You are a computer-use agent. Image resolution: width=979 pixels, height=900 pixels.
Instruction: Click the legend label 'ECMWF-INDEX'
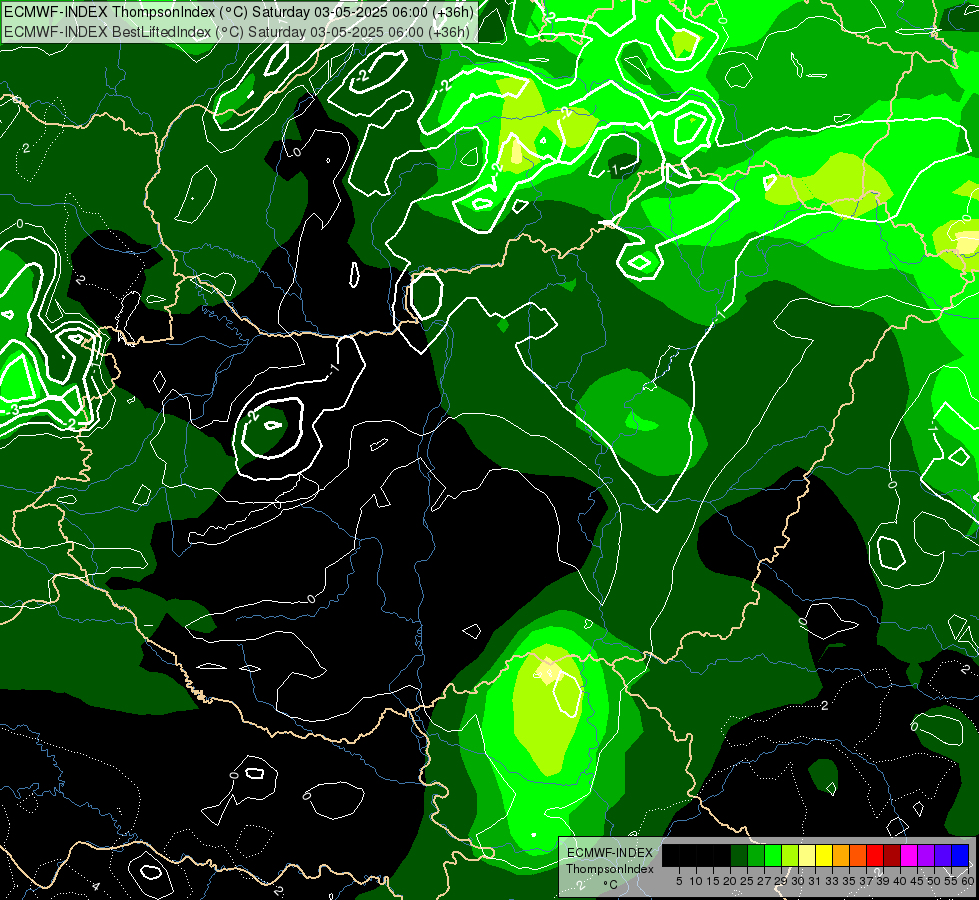[x=610, y=853]
